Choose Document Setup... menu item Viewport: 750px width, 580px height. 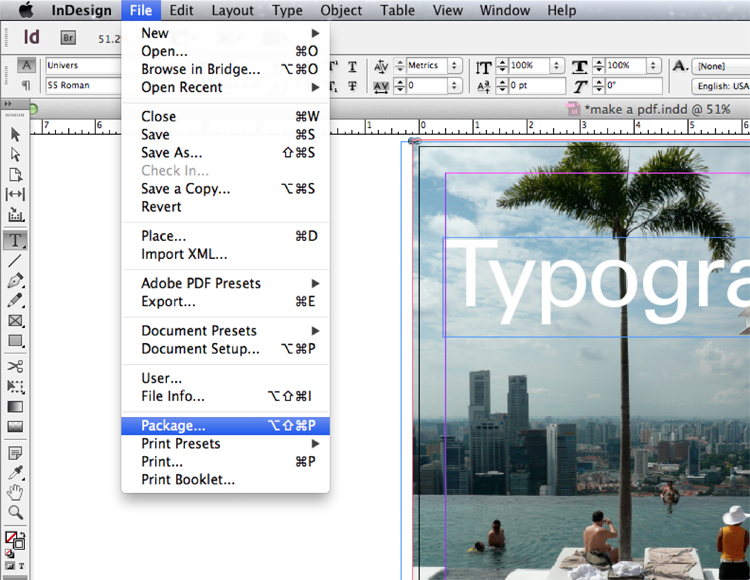(225, 349)
